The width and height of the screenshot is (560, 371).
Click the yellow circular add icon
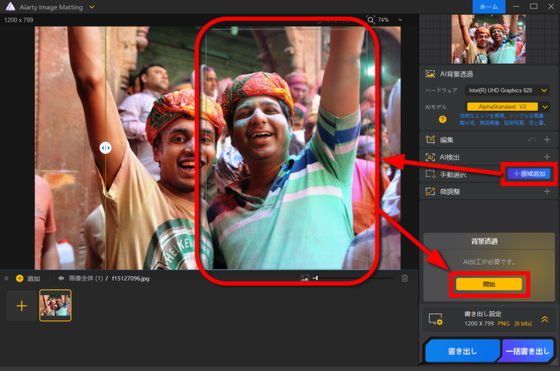click(x=20, y=278)
